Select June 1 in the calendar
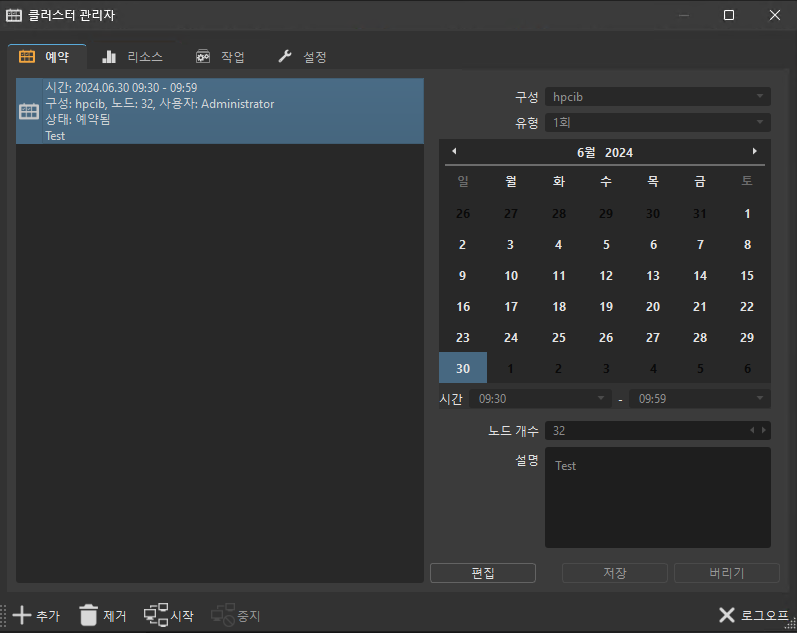Image resolution: width=797 pixels, height=633 pixels. 747,214
